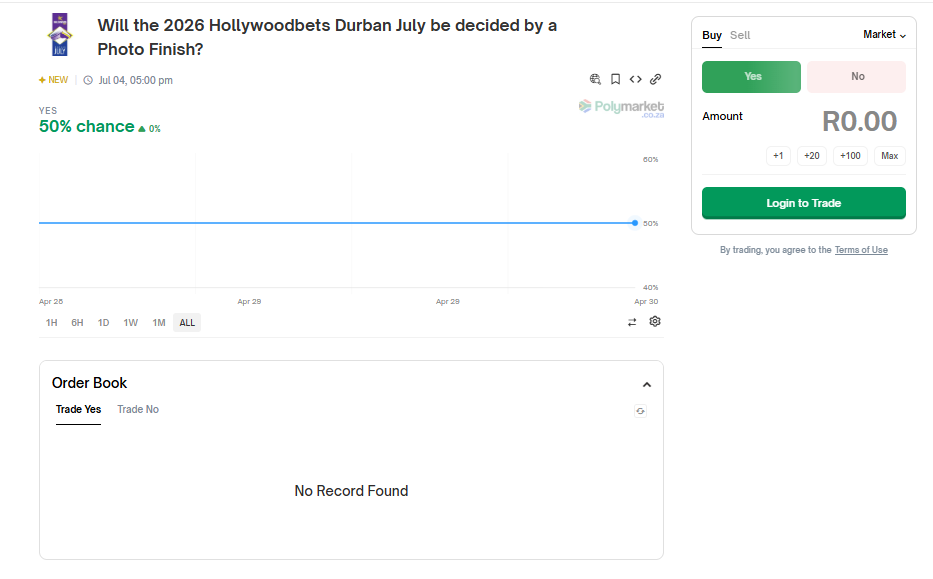This screenshot has height=579, width=933.
Task: Set chart range to 1D
Action: click(104, 323)
